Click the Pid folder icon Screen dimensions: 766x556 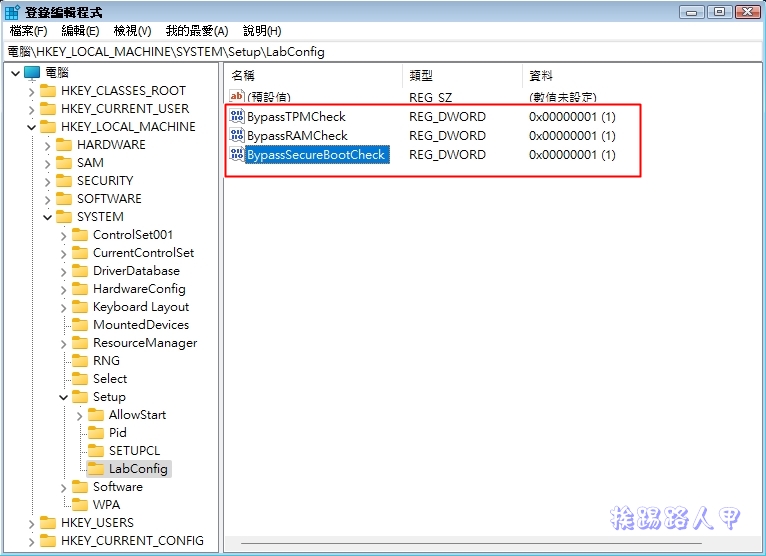(96, 432)
